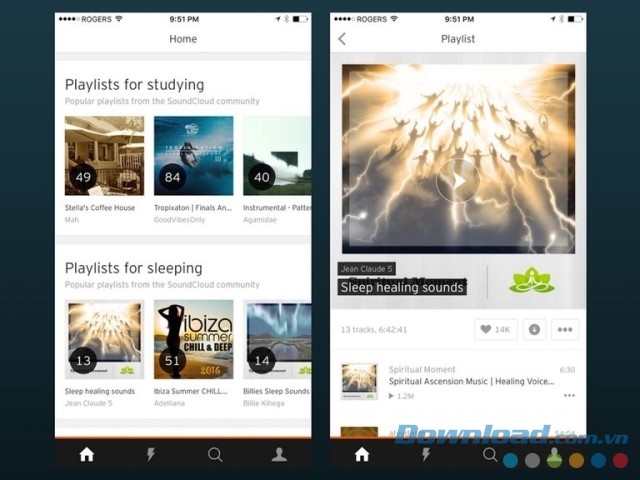Open Billies Sleep Sounds playlist cover
The width and height of the screenshot is (640, 480).
(277, 339)
